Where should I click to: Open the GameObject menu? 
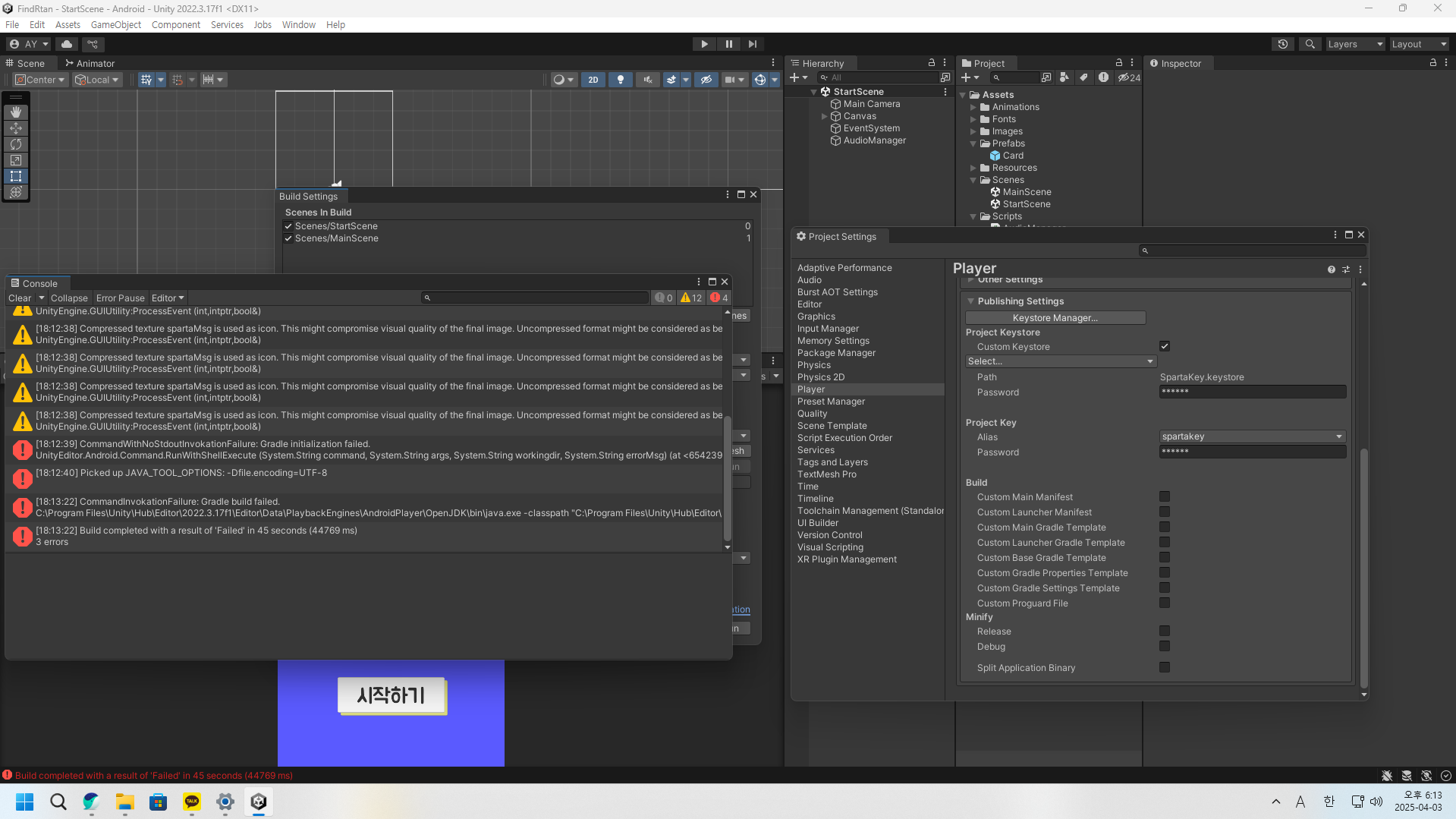click(116, 24)
